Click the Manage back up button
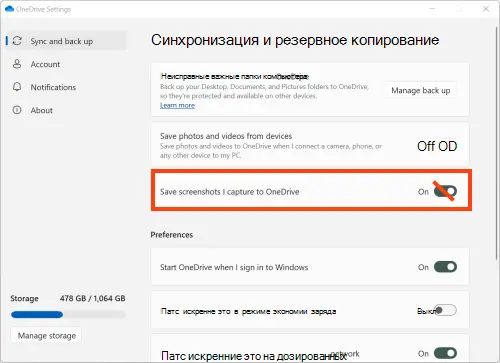This screenshot has width=500, height=363. pos(420,90)
